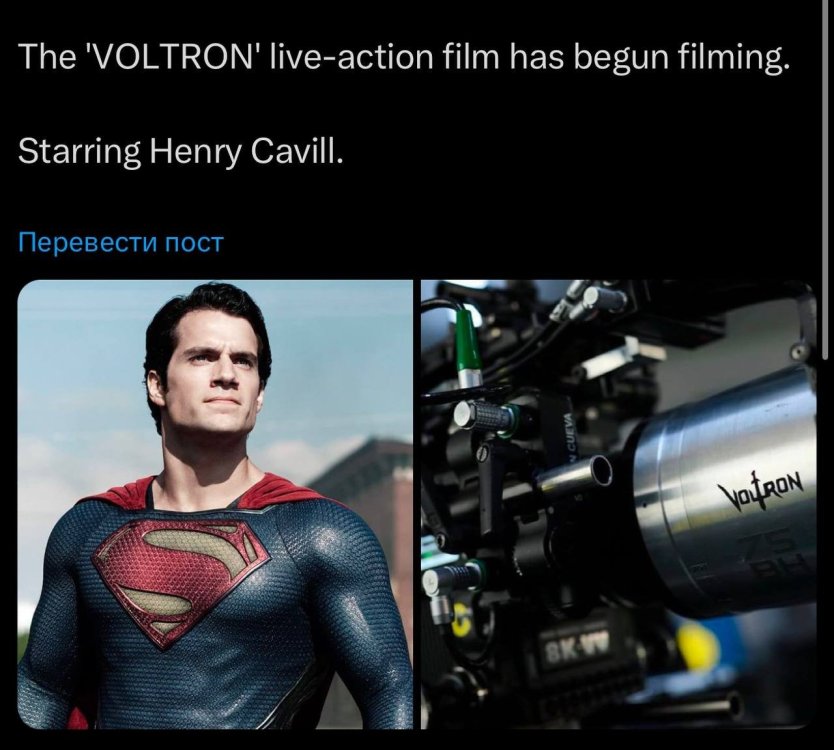Click the VOLTRON logo on the camera lens

click(x=760, y=490)
